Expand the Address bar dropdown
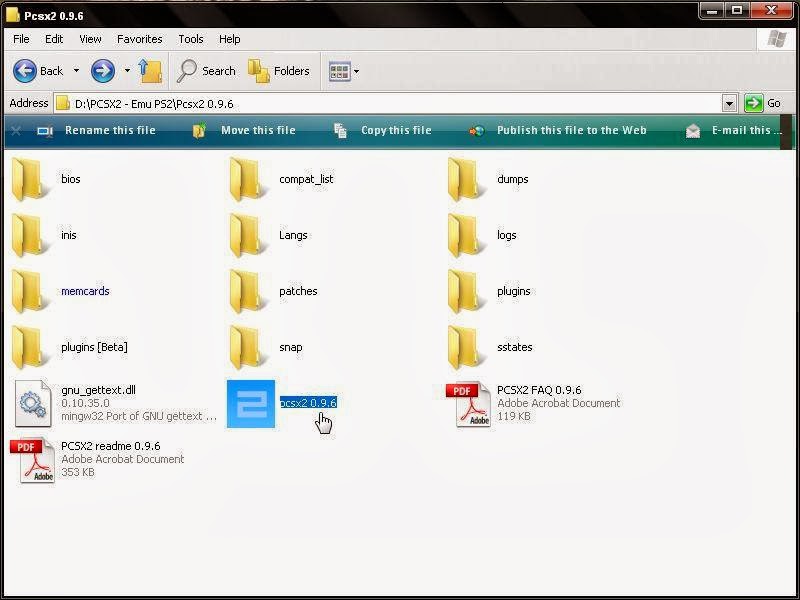This screenshot has width=800, height=600. [729, 104]
